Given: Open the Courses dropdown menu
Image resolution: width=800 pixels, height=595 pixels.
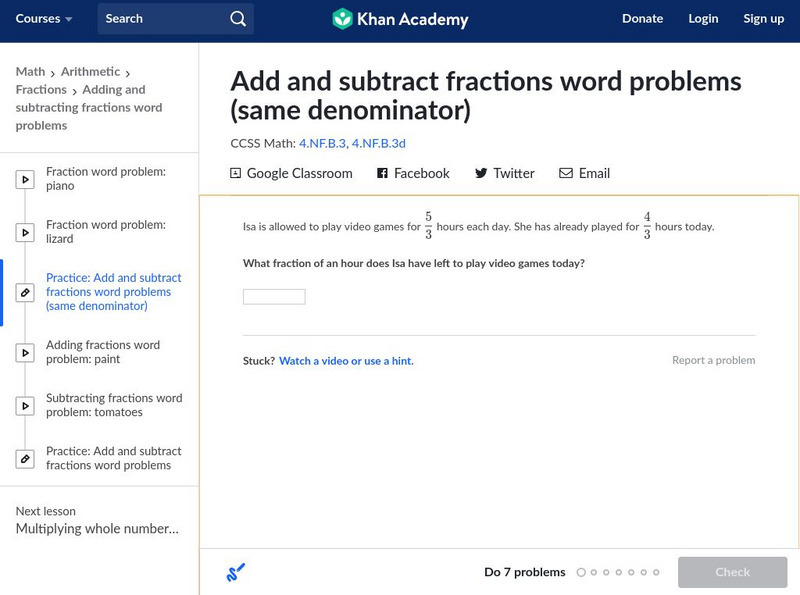Looking at the screenshot, I should (44, 19).
